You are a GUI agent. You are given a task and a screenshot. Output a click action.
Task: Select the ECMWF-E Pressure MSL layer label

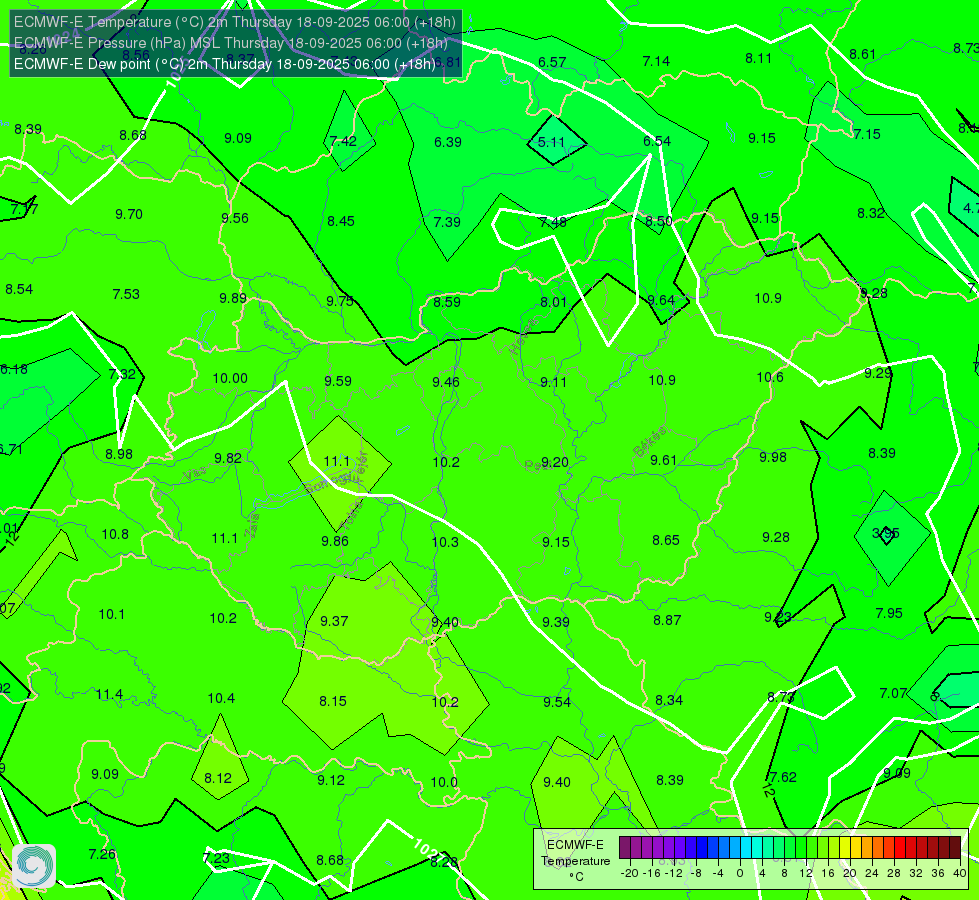231,43
